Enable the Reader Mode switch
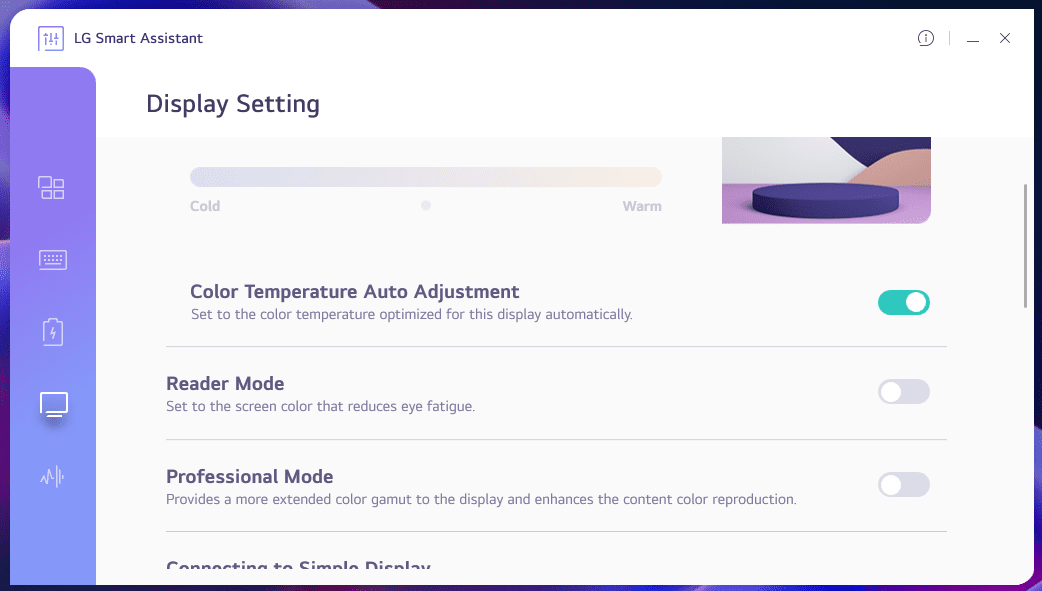 coord(903,392)
